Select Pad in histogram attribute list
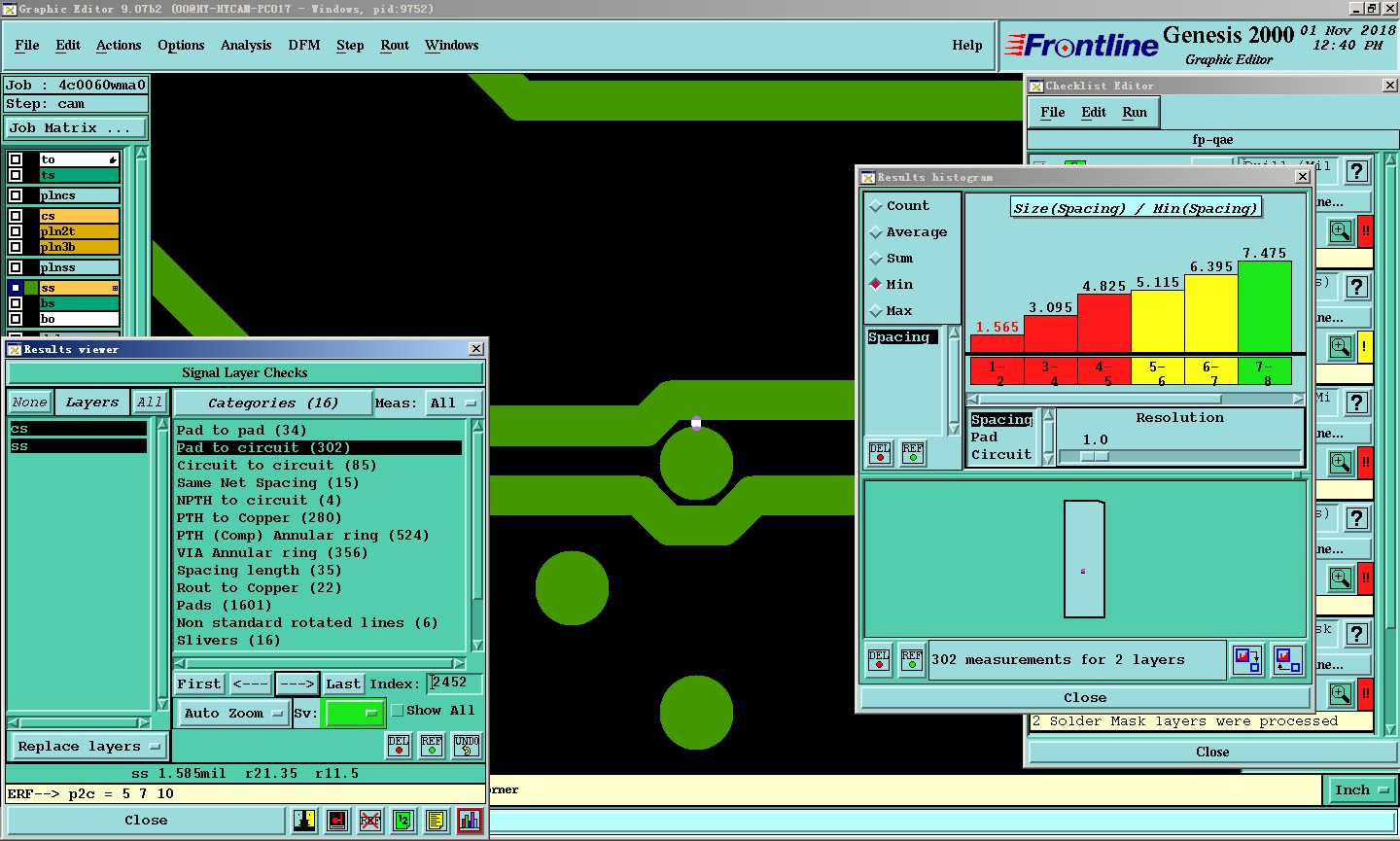Viewport: 1400px width, 841px height. pyautogui.click(x=984, y=438)
